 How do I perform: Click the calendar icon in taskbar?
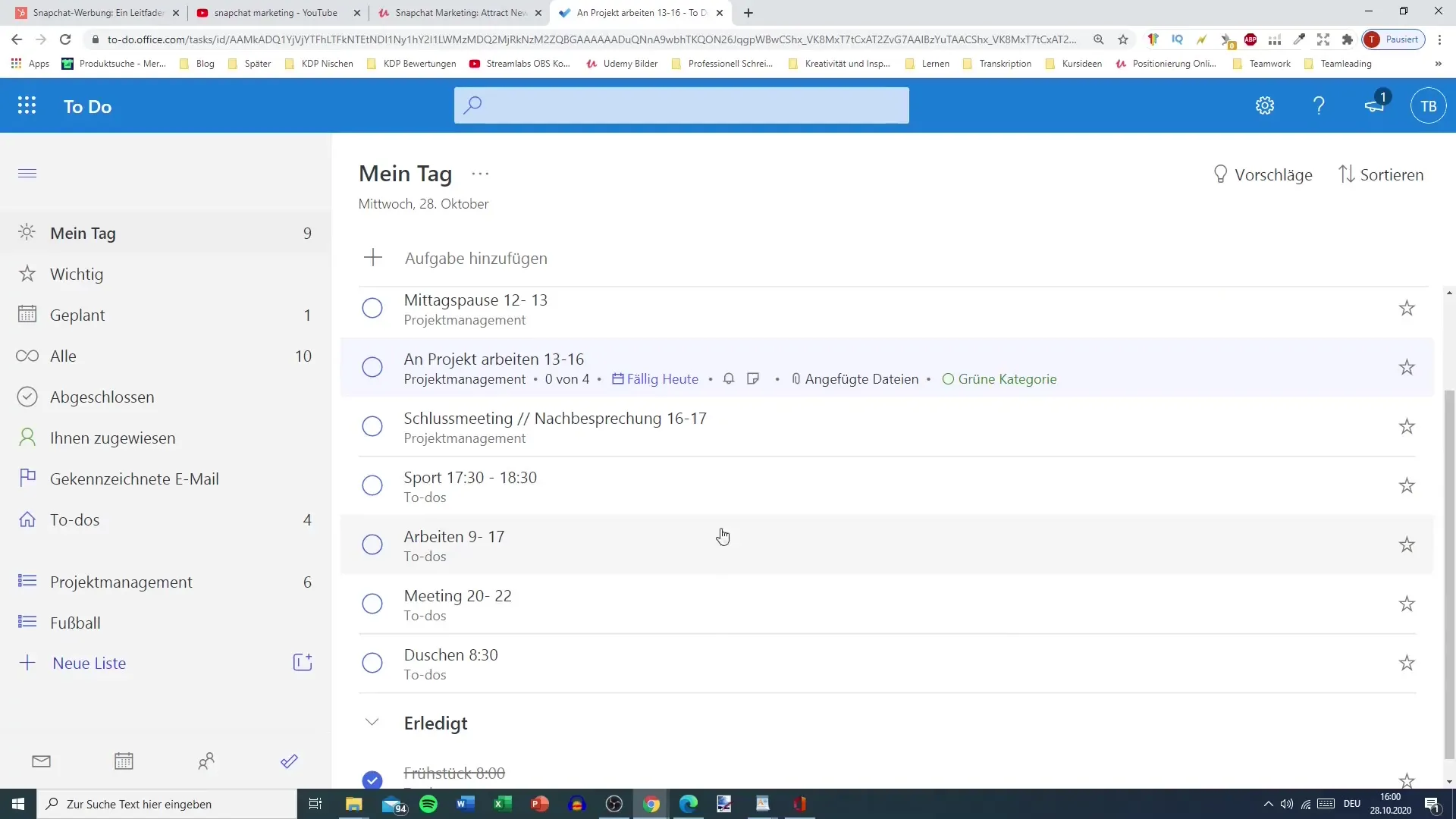tap(123, 761)
